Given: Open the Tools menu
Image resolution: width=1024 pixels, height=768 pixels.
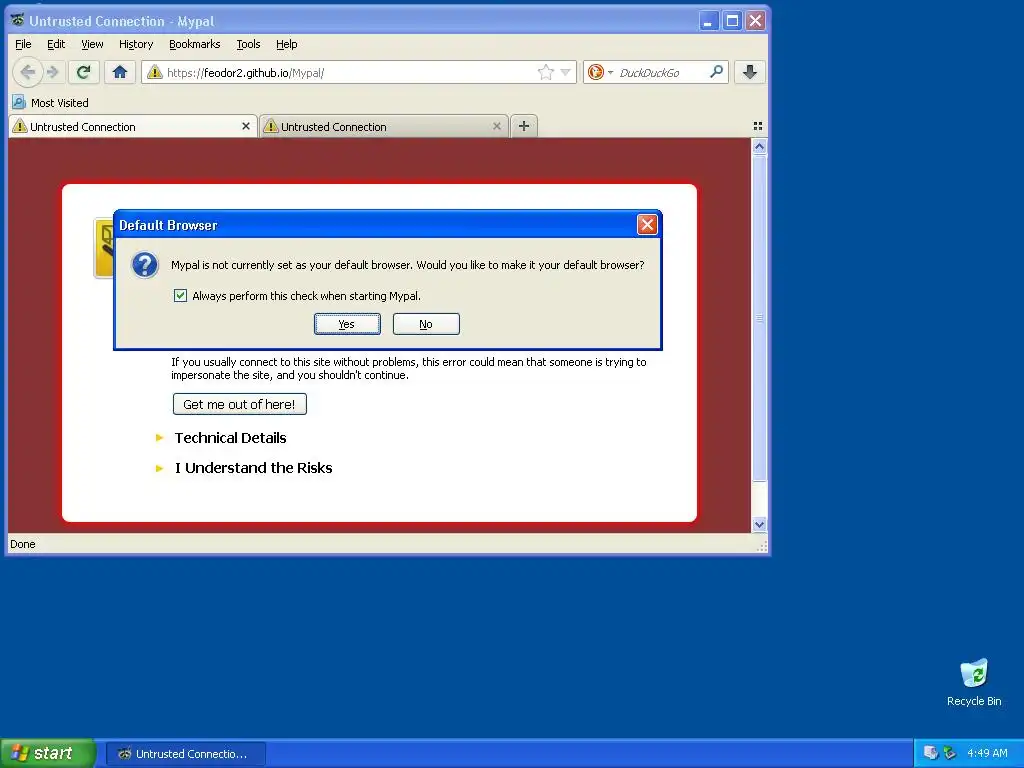Looking at the screenshot, I should (x=248, y=44).
